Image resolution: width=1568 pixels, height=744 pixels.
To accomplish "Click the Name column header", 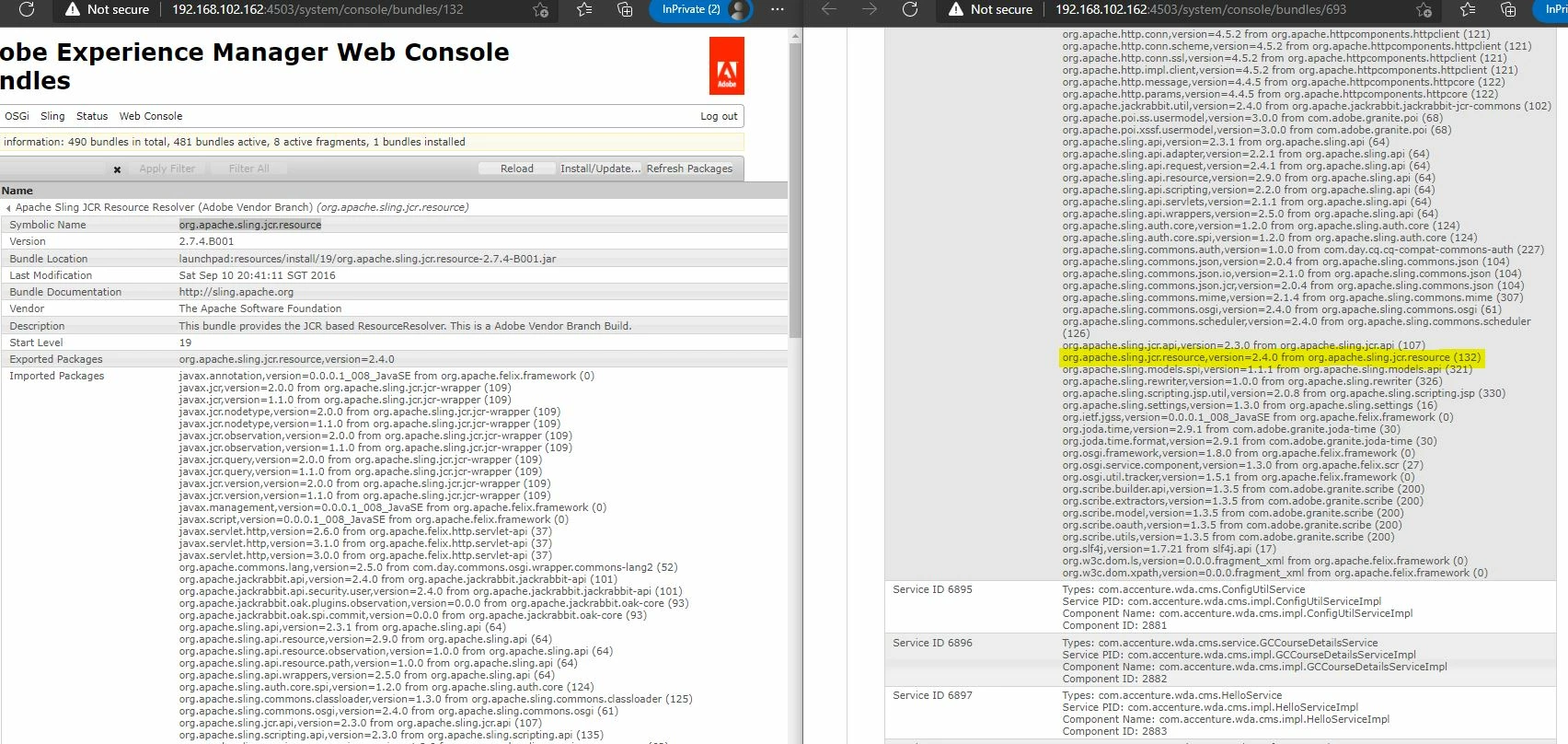I will click(17, 191).
